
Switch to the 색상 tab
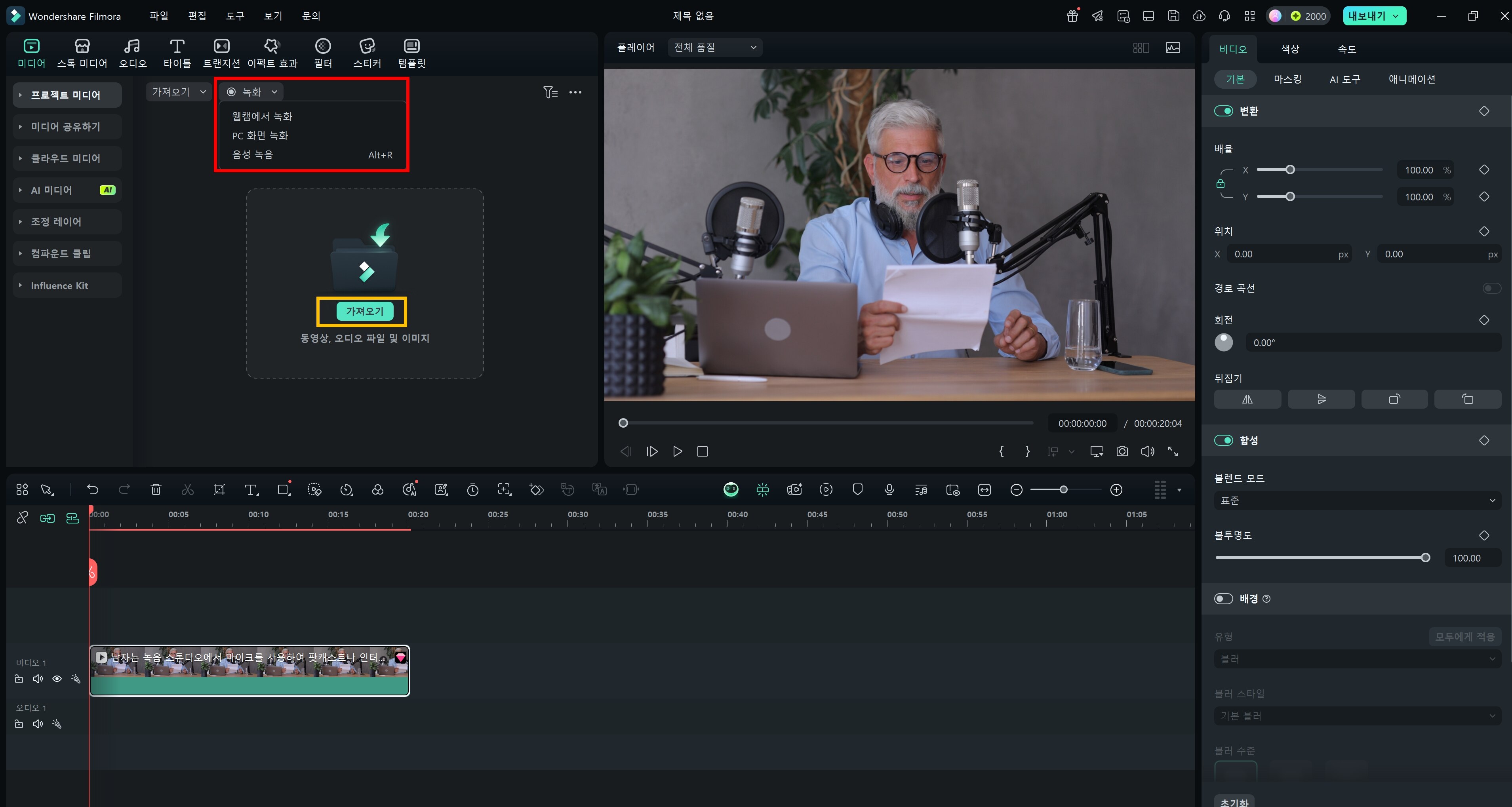pyautogui.click(x=1289, y=49)
